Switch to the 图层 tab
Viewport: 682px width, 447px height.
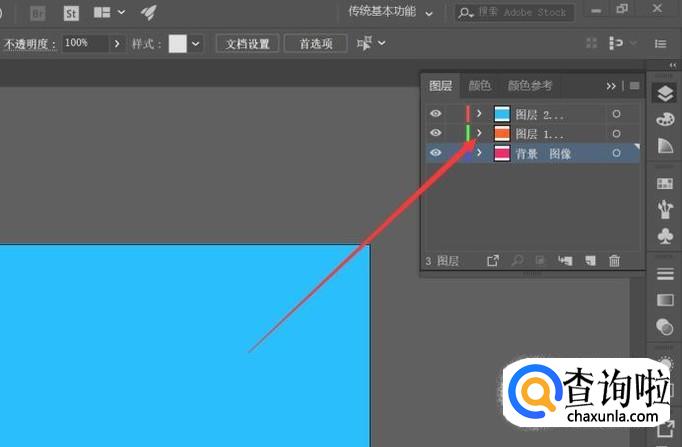point(441,86)
